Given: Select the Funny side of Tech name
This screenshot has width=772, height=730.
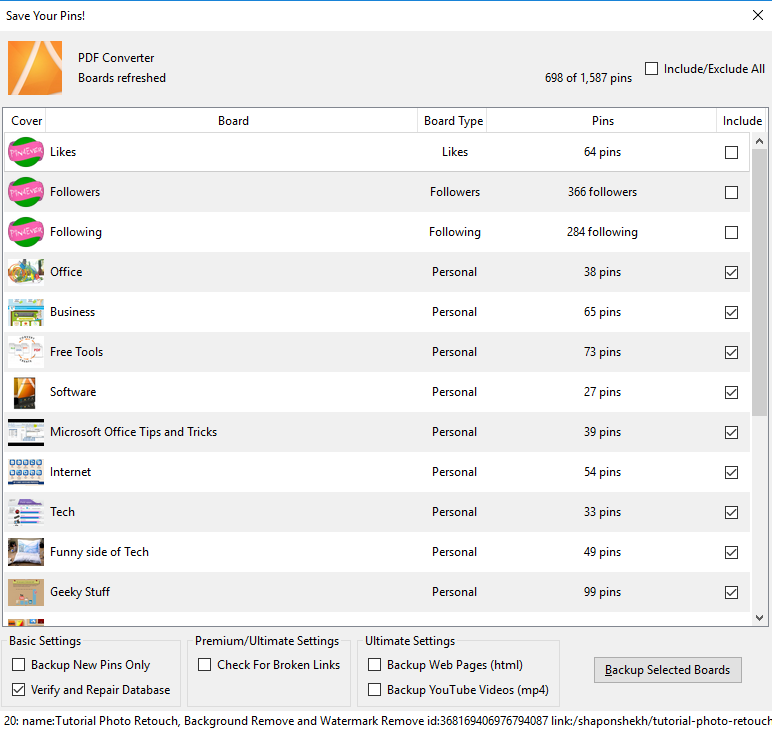Looking at the screenshot, I should pyautogui.click(x=99, y=552).
